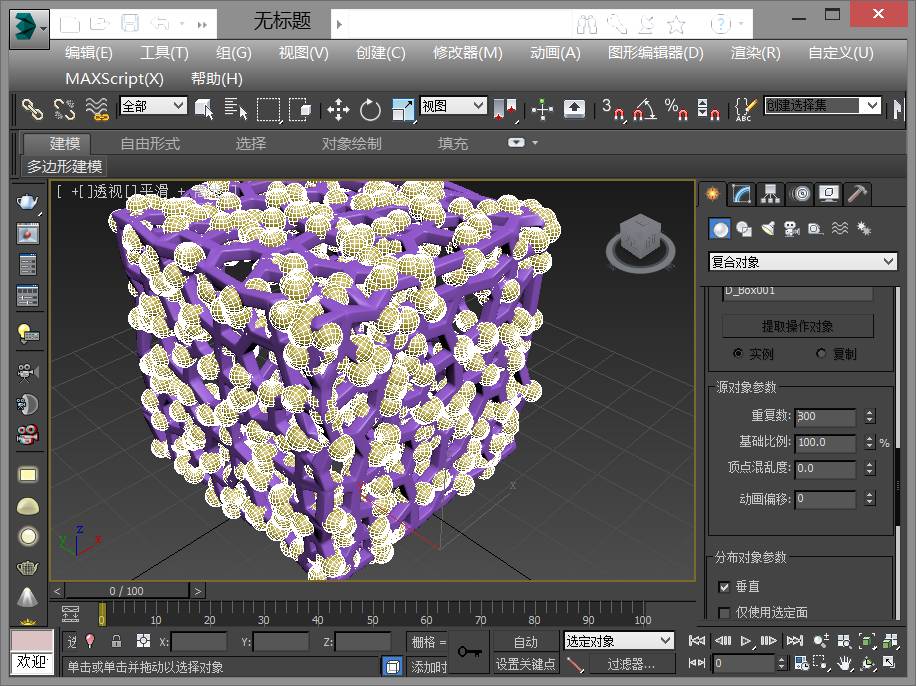
Task: Open the 渲染(R) menu
Action: (755, 53)
